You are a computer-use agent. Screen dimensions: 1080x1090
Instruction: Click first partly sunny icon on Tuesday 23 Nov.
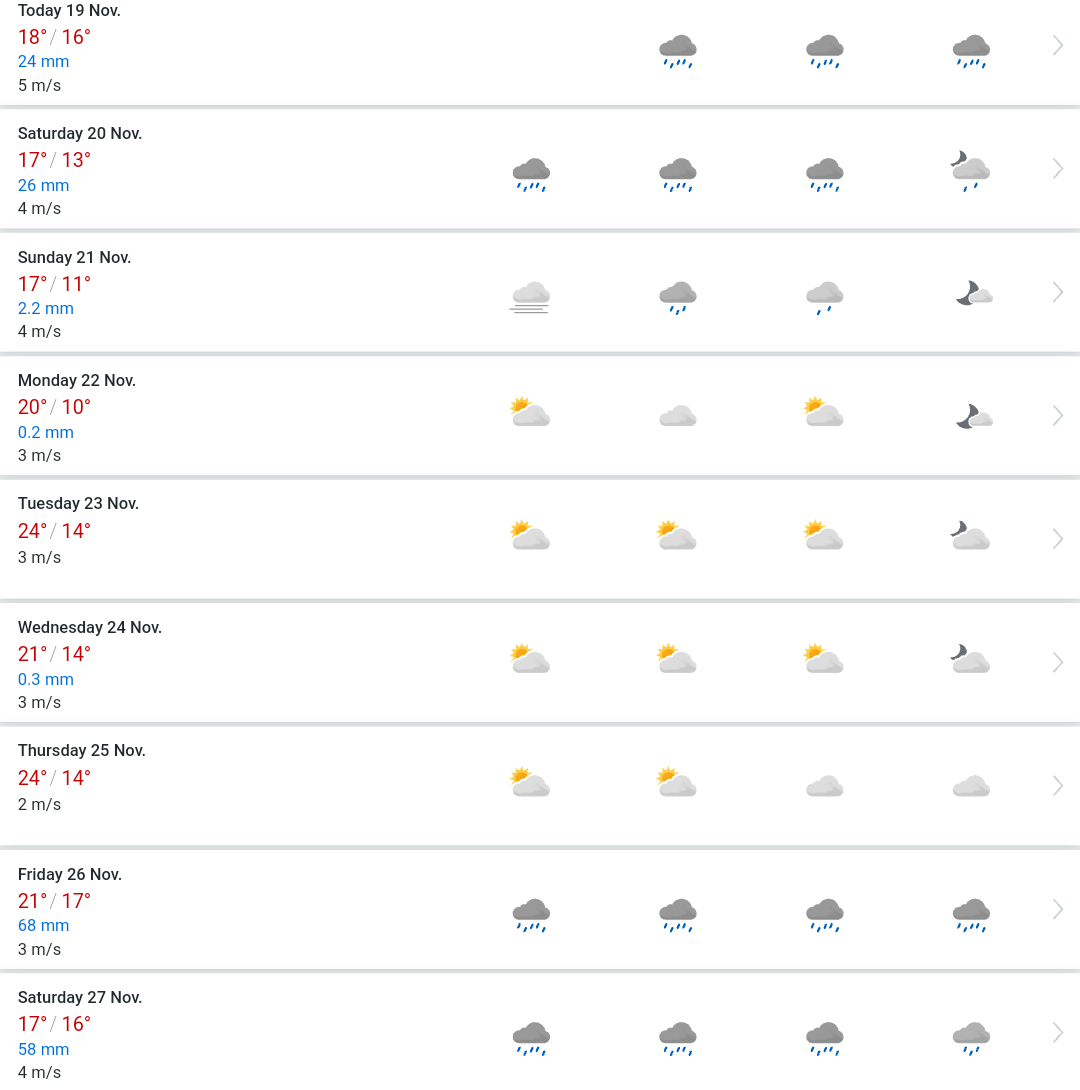[530, 535]
